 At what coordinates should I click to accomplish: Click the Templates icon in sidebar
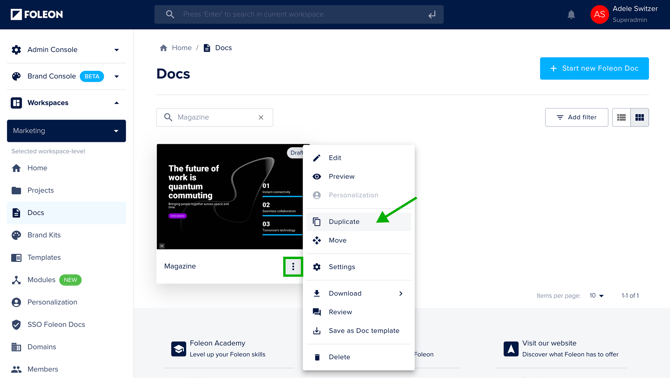coord(16,257)
